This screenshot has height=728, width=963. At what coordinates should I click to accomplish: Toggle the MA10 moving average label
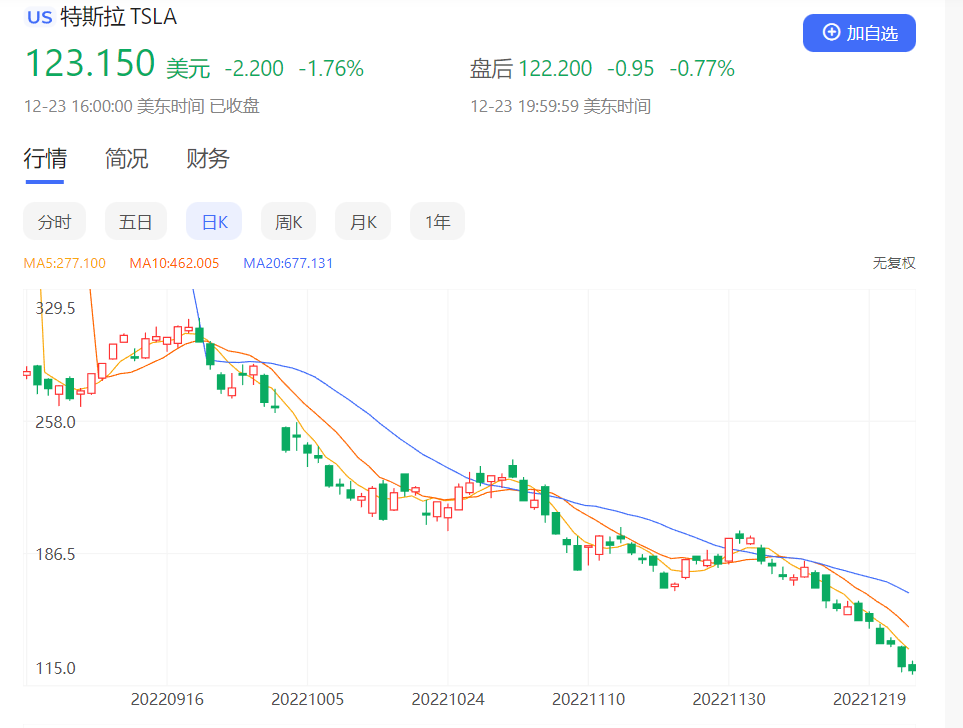pyautogui.click(x=174, y=263)
